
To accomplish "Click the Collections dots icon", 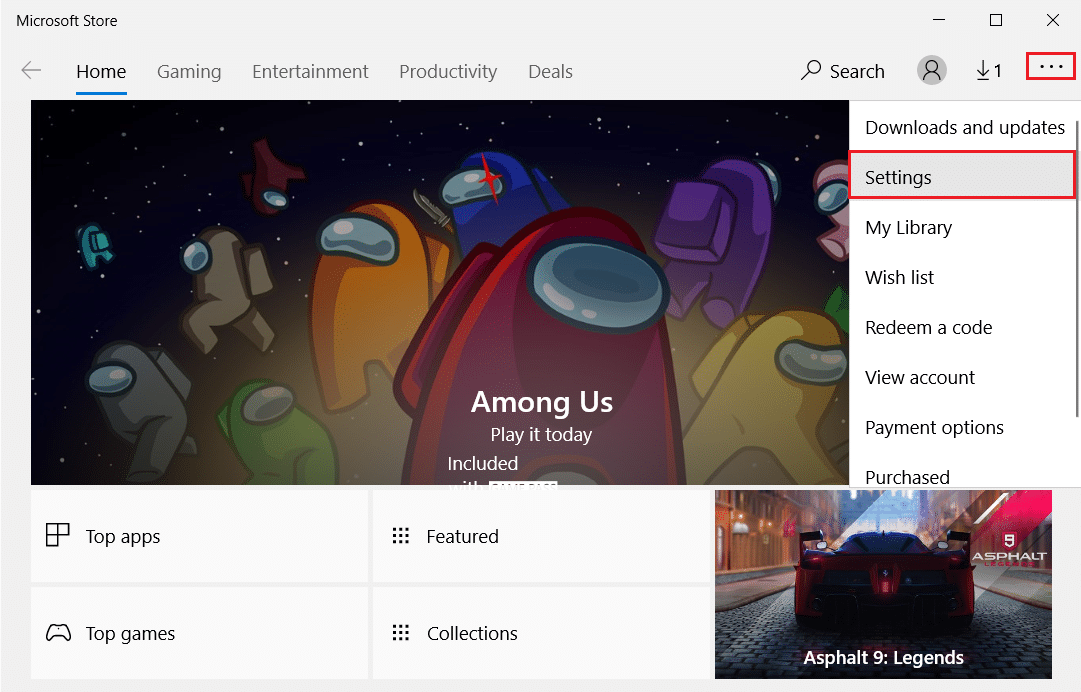I will click(x=401, y=633).
